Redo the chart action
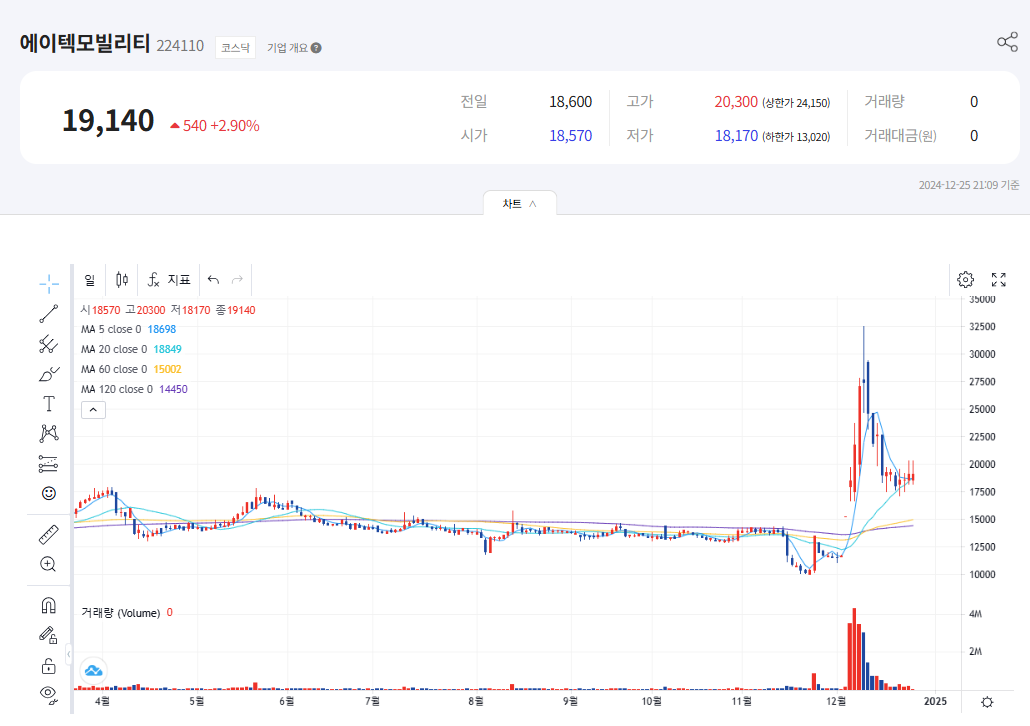Image resolution: width=1030 pixels, height=726 pixels. (x=237, y=280)
